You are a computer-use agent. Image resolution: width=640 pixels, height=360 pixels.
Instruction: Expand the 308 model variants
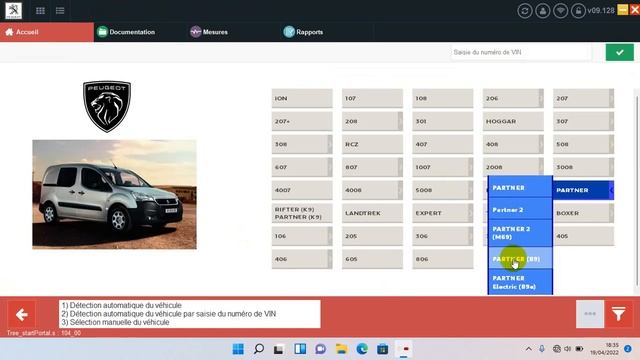click(x=330, y=144)
